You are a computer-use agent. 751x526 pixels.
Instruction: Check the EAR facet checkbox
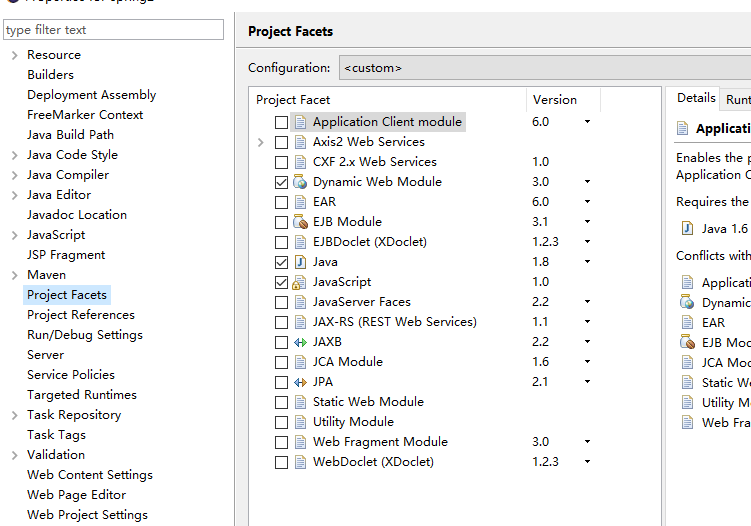pyautogui.click(x=281, y=202)
